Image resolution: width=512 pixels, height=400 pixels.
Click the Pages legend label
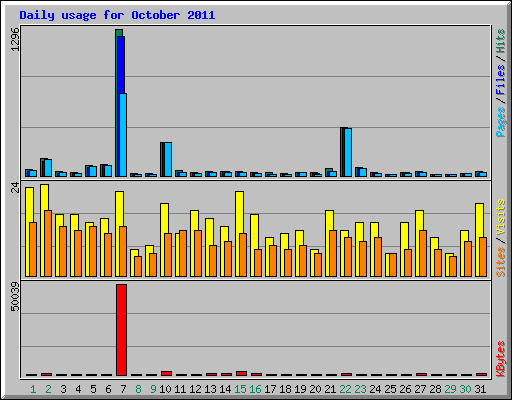pos(500,122)
